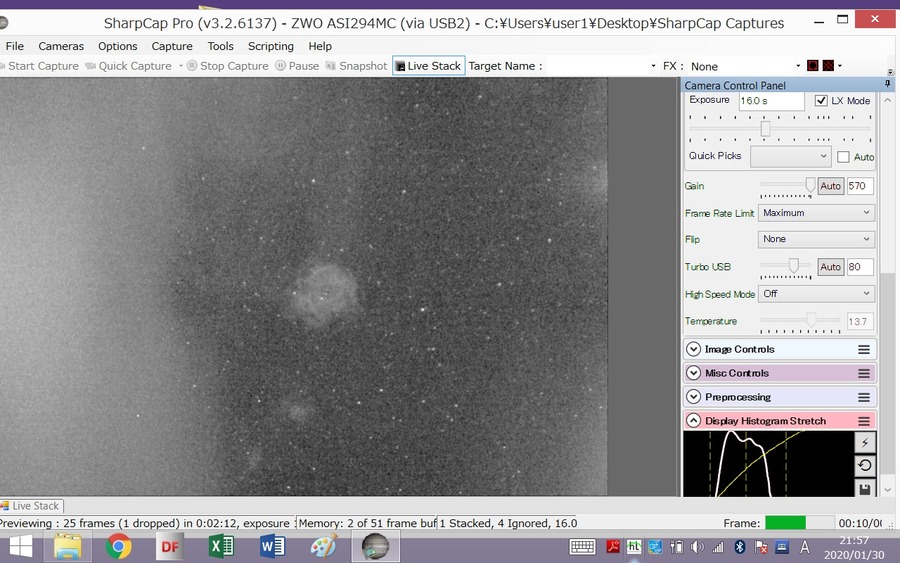Open the Frame Rate Limit dropdown
900x563 pixels.
pyautogui.click(x=816, y=213)
